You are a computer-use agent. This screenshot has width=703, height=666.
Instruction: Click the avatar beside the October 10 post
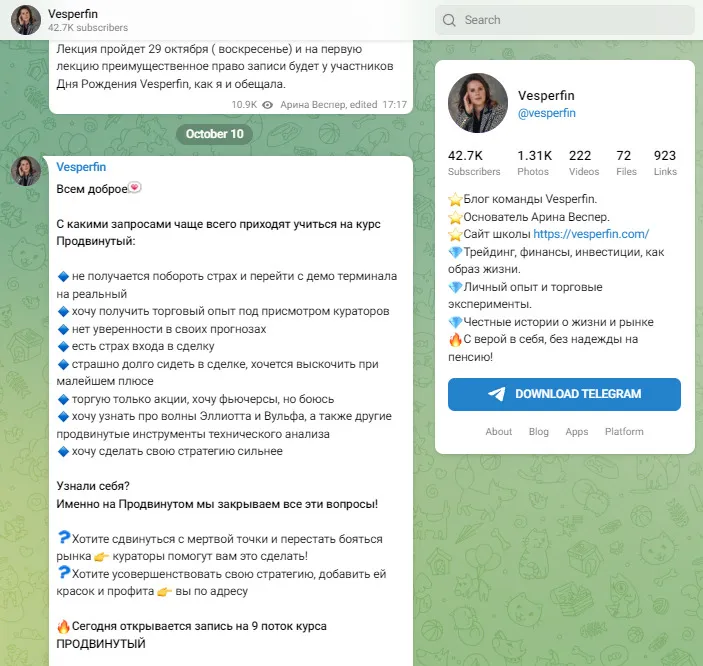point(26,171)
